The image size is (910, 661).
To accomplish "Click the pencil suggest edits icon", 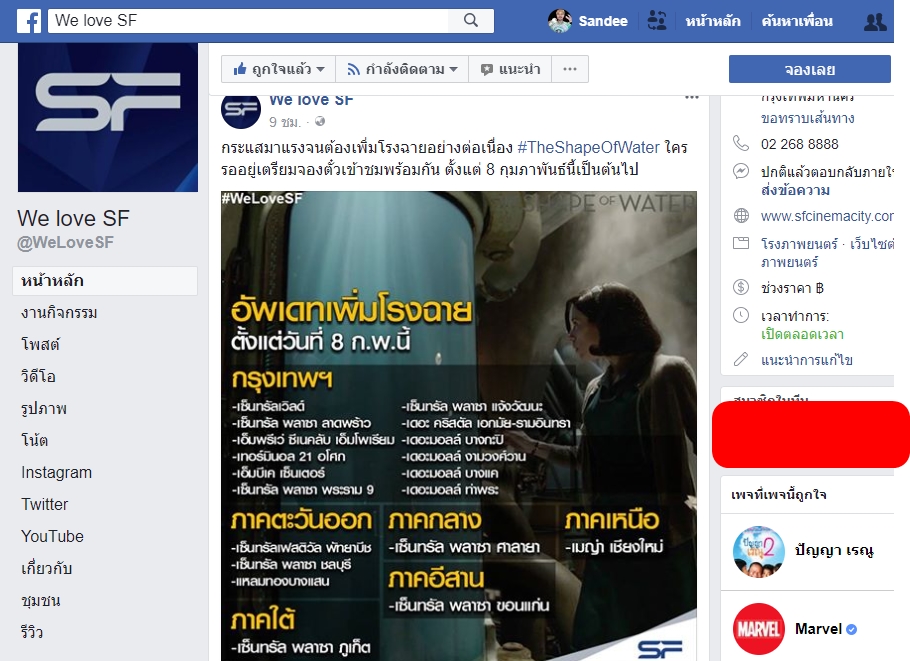I will point(741,359).
